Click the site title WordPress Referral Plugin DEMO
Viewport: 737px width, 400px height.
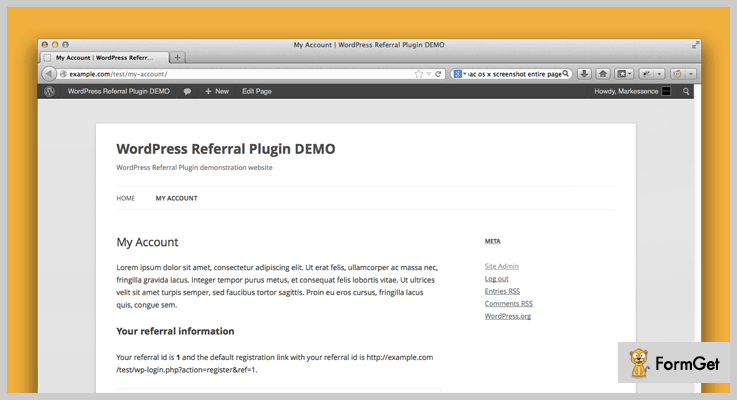point(226,149)
